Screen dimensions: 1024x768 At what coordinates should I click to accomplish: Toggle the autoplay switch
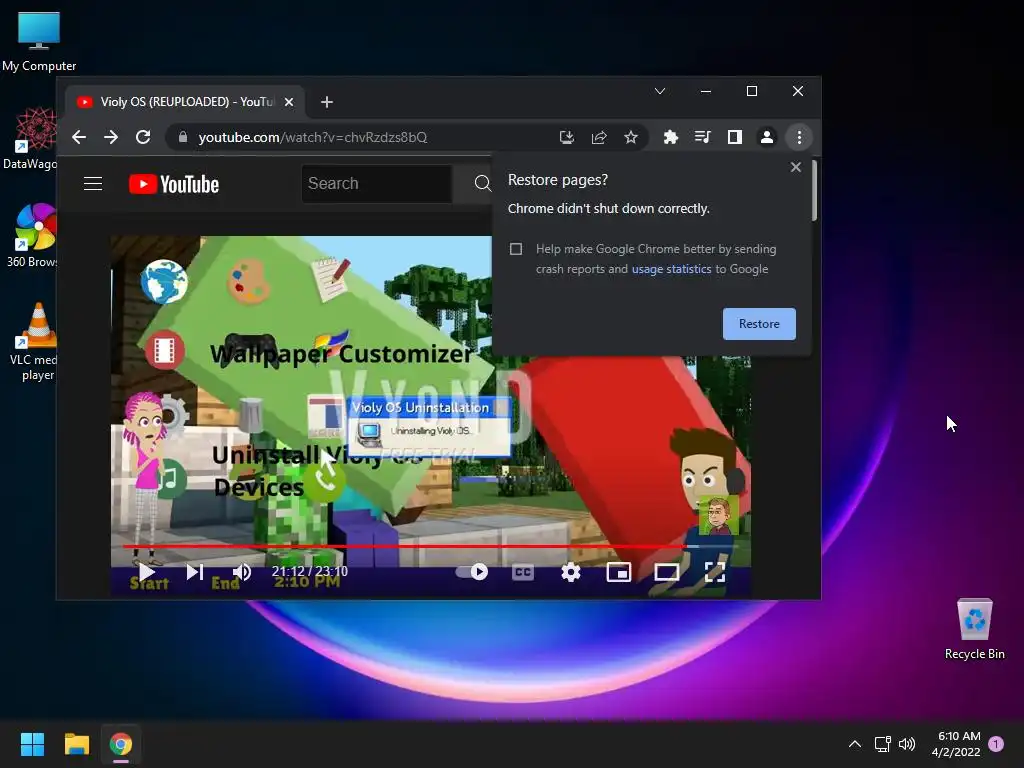point(472,572)
